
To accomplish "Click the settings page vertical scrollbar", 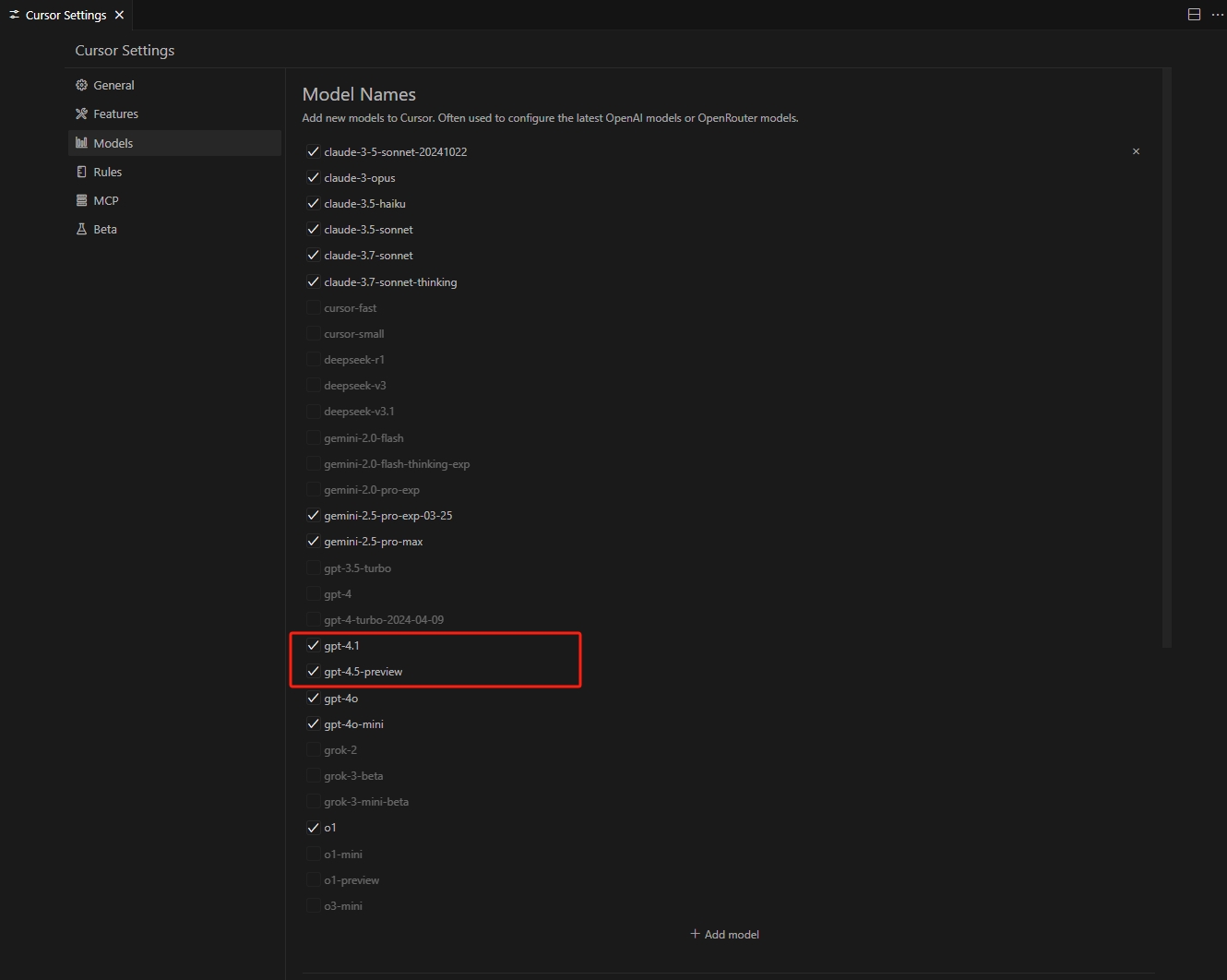I will 1166,357.
